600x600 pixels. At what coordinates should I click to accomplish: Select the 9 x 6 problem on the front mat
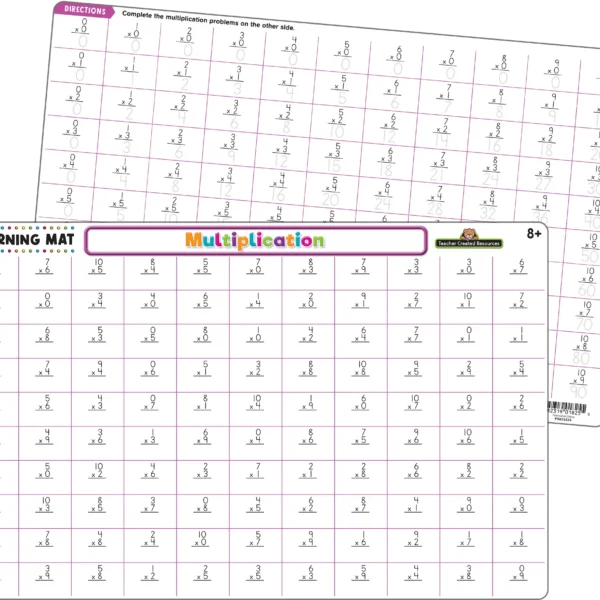(414, 437)
